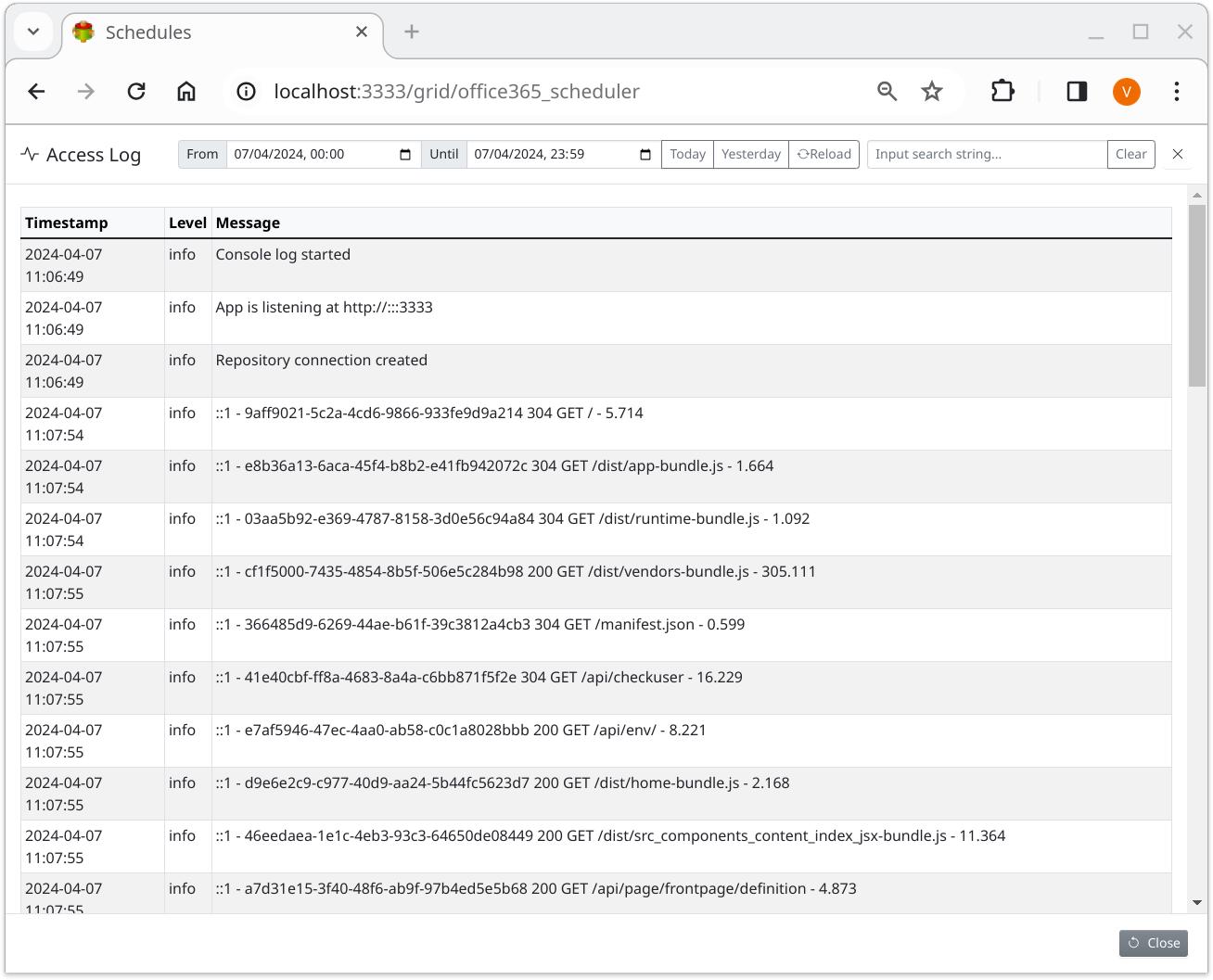Click the Access Log heading icon
1213x980 pixels.
point(30,154)
